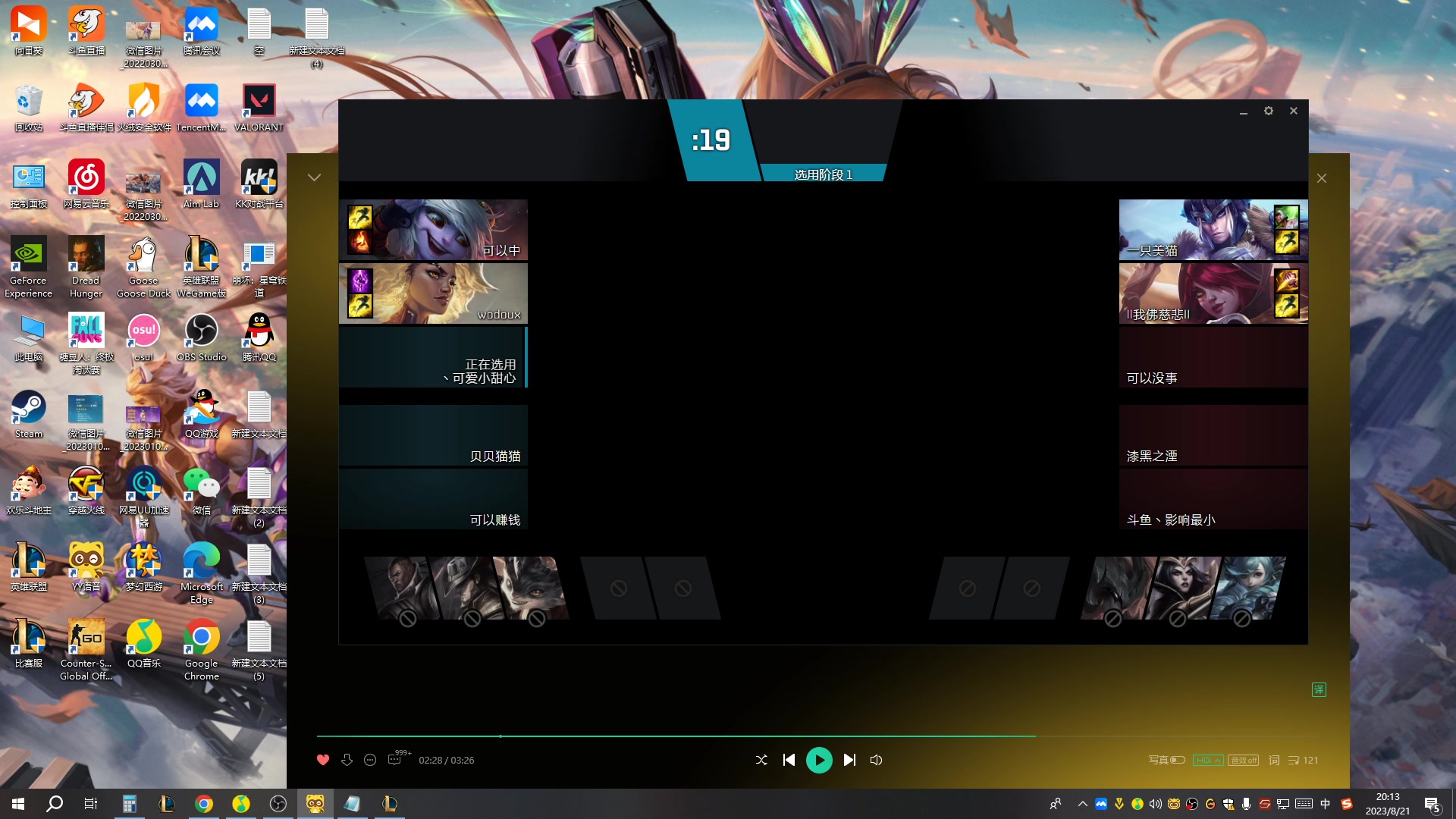Viewport: 1456px width, 819px height.
Task: Select the 选用阶段 1 phase tab
Action: pos(824,174)
